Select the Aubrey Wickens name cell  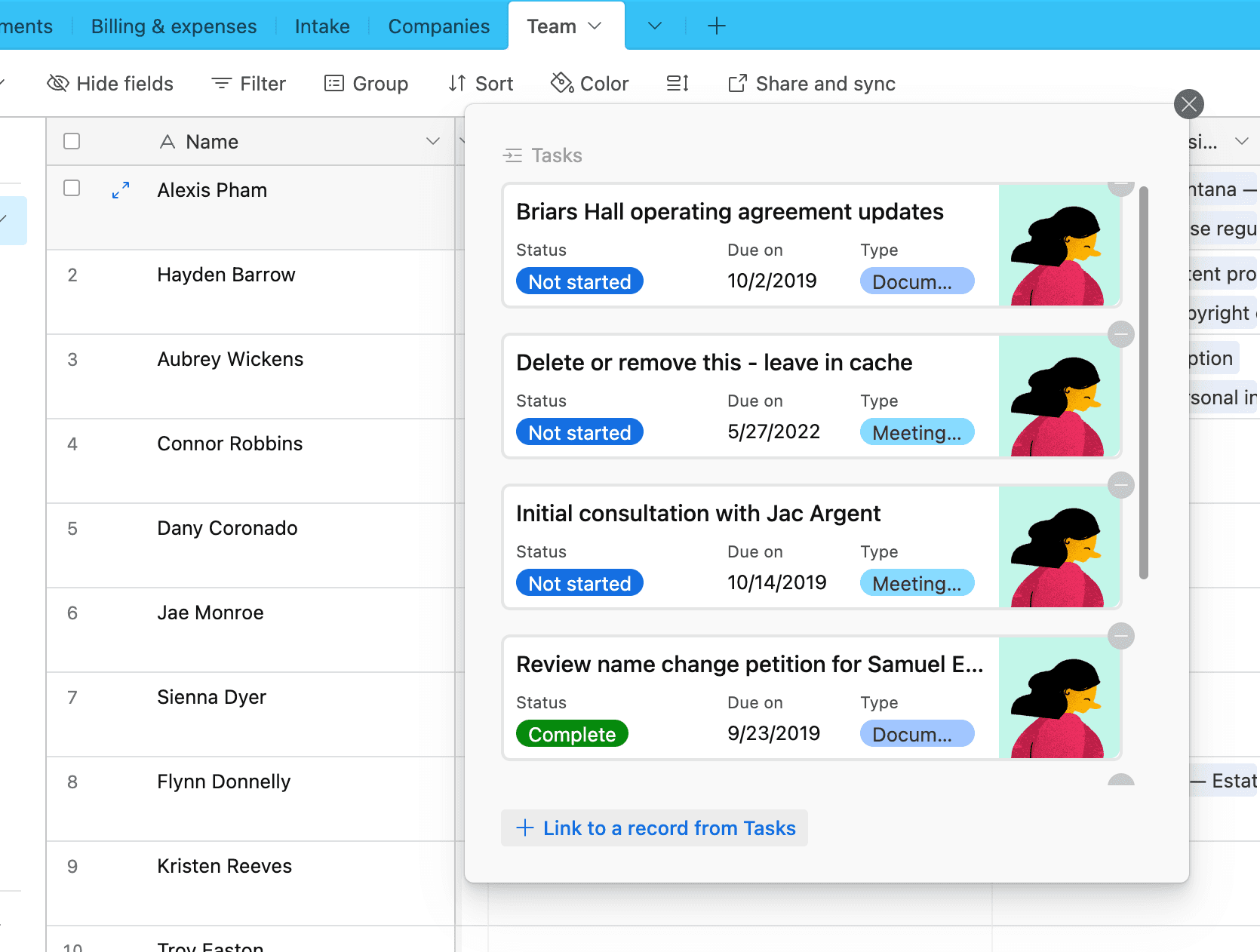coord(250,376)
